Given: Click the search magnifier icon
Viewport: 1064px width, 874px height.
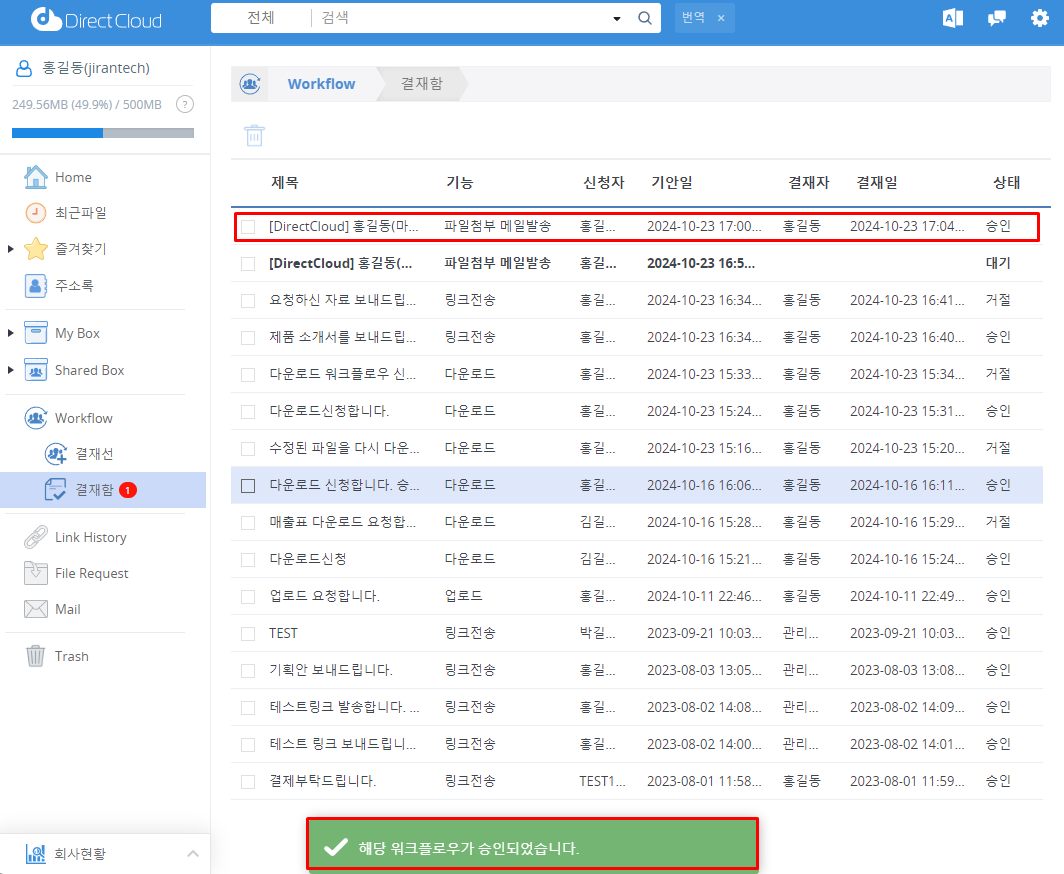Looking at the screenshot, I should (645, 18).
